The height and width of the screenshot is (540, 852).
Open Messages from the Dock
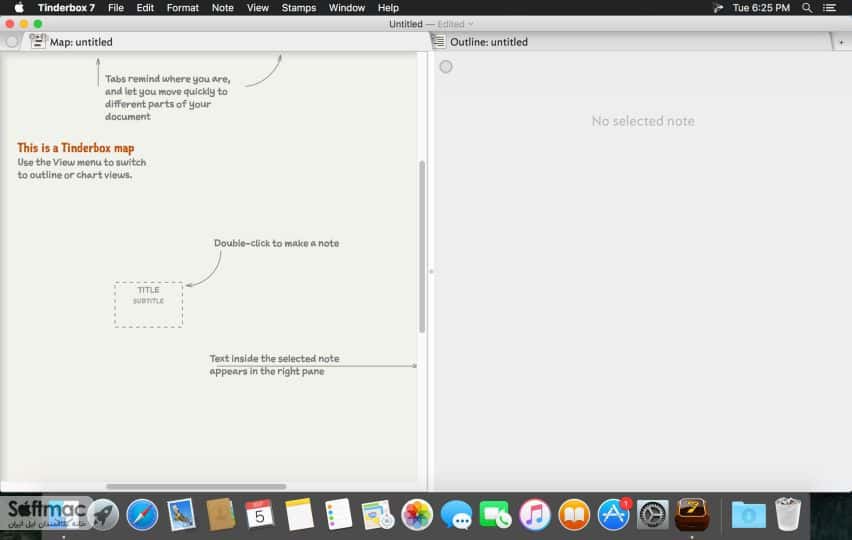coord(456,514)
